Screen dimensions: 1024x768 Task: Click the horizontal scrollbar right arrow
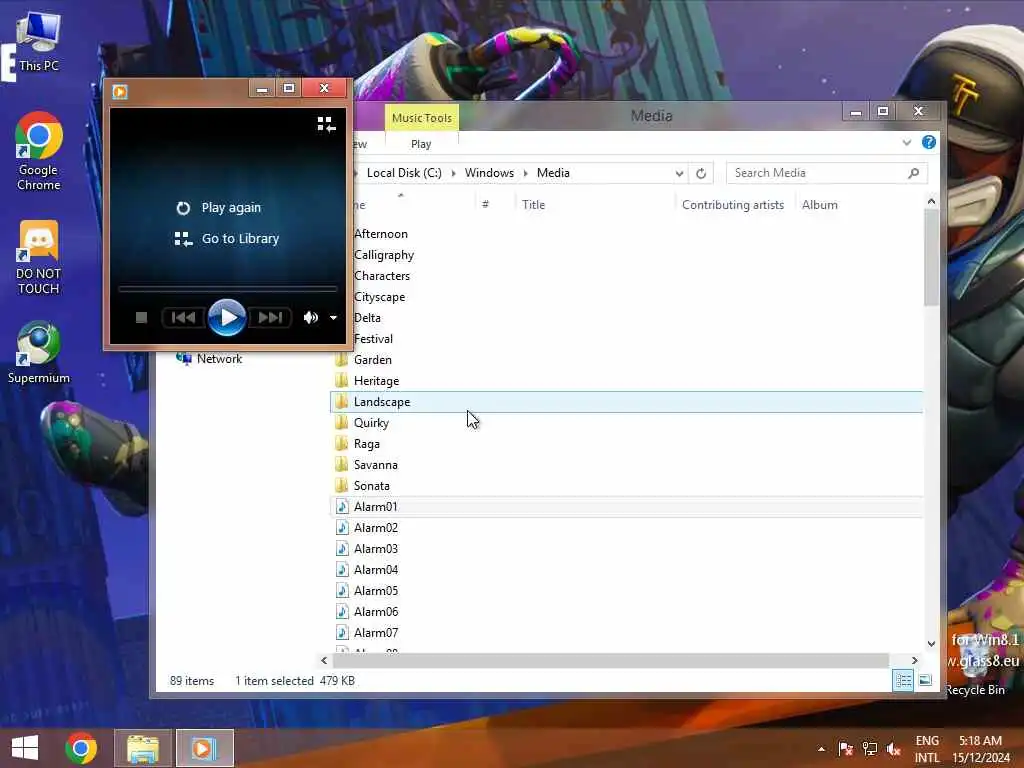coord(914,660)
